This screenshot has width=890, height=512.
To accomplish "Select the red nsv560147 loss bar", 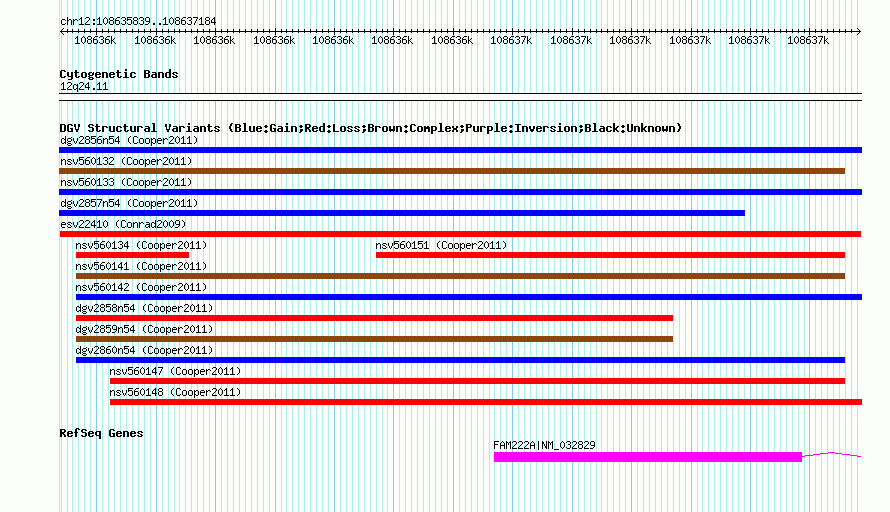I will [477, 381].
